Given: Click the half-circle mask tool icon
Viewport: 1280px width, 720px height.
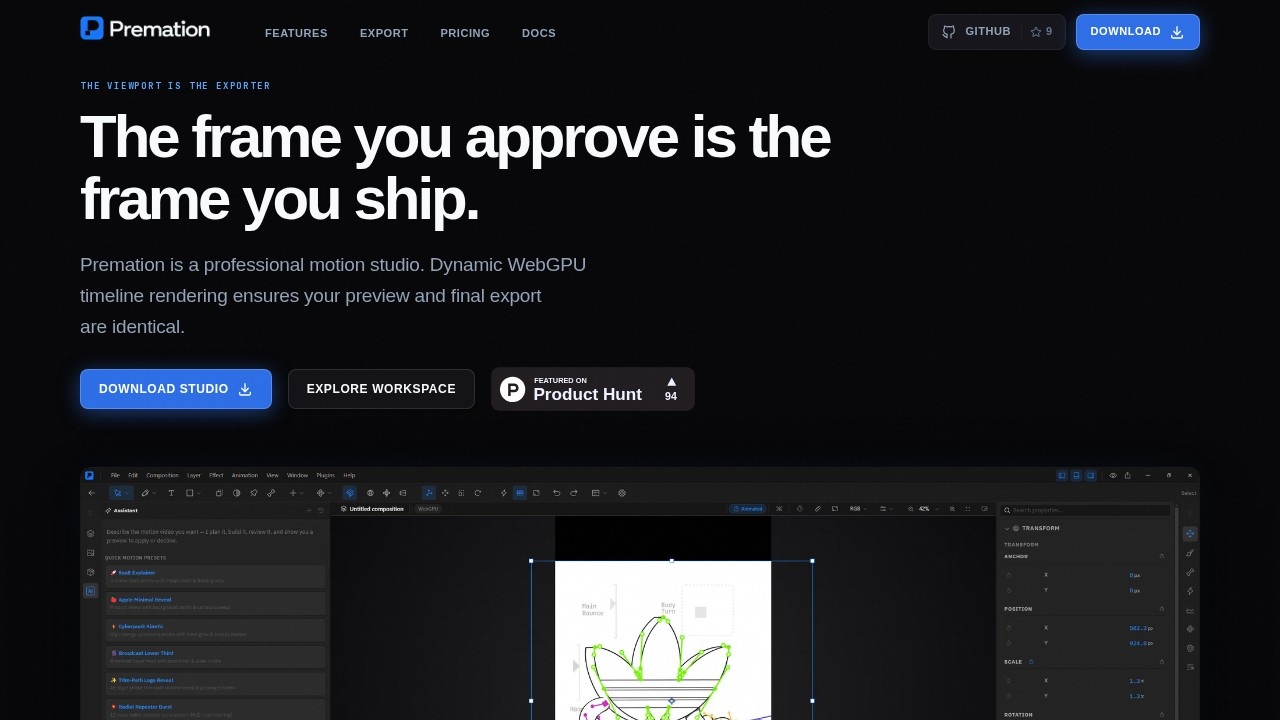Looking at the screenshot, I should (x=237, y=493).
